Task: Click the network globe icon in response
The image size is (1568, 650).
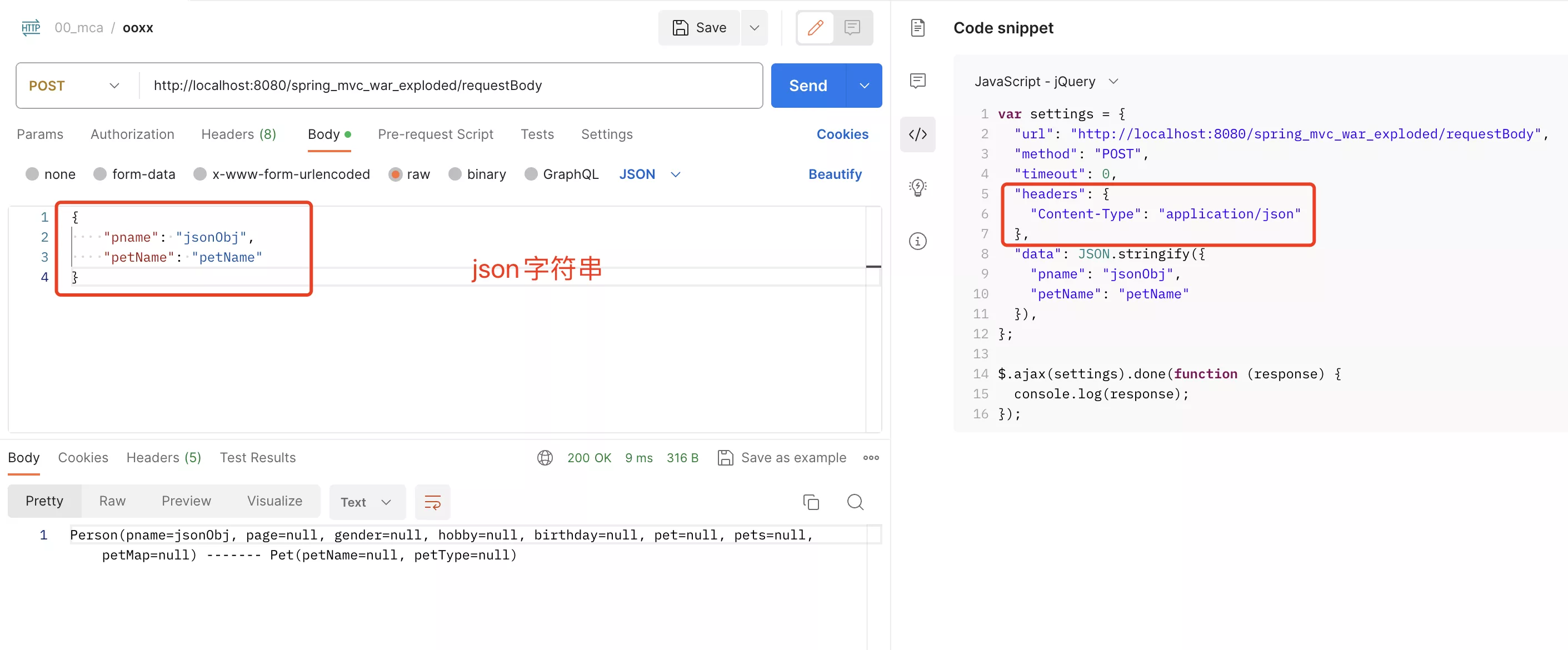Action: click(545, 458)
